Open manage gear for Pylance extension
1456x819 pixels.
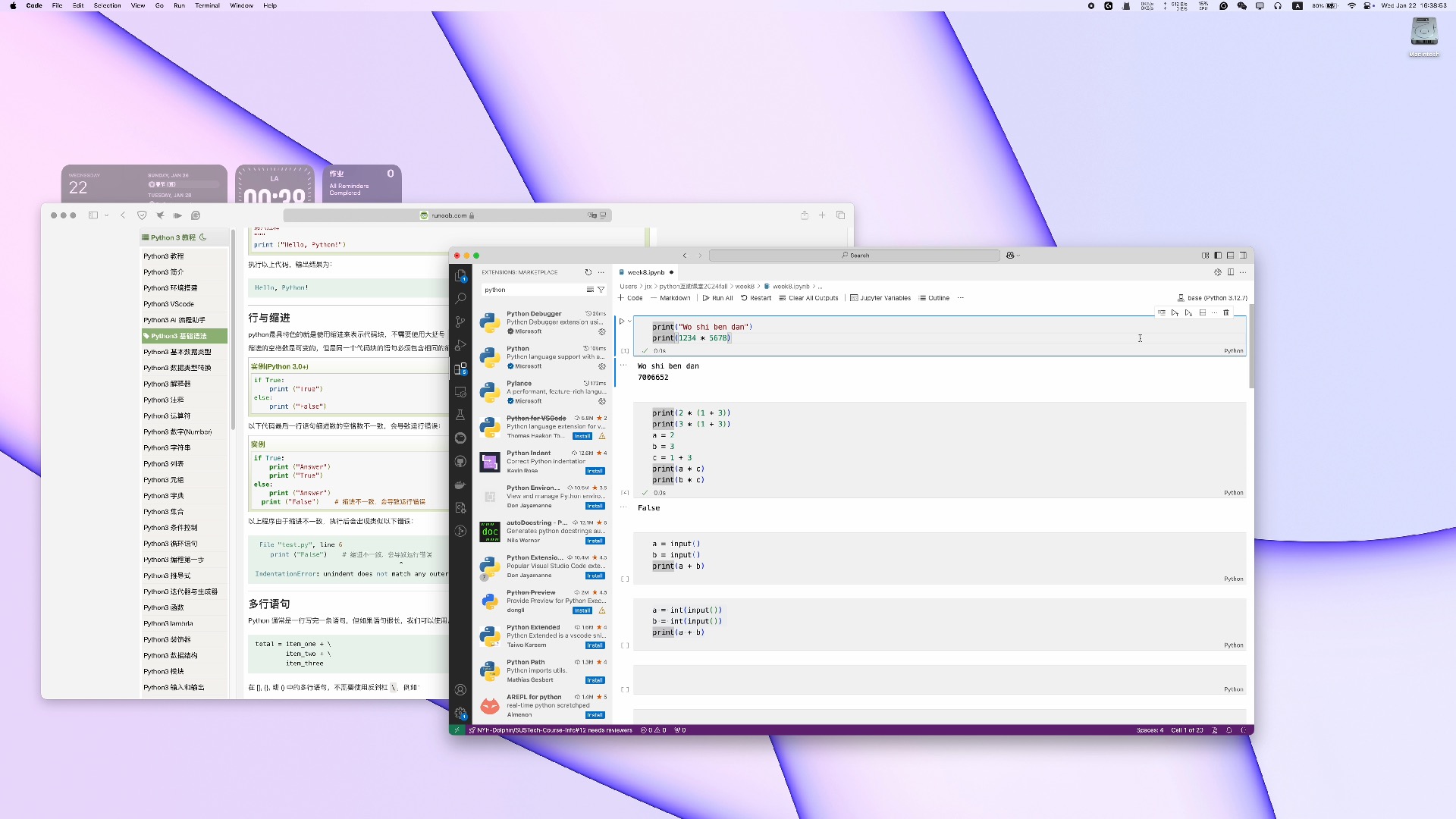pyautogui.click(x=602, y=401)
